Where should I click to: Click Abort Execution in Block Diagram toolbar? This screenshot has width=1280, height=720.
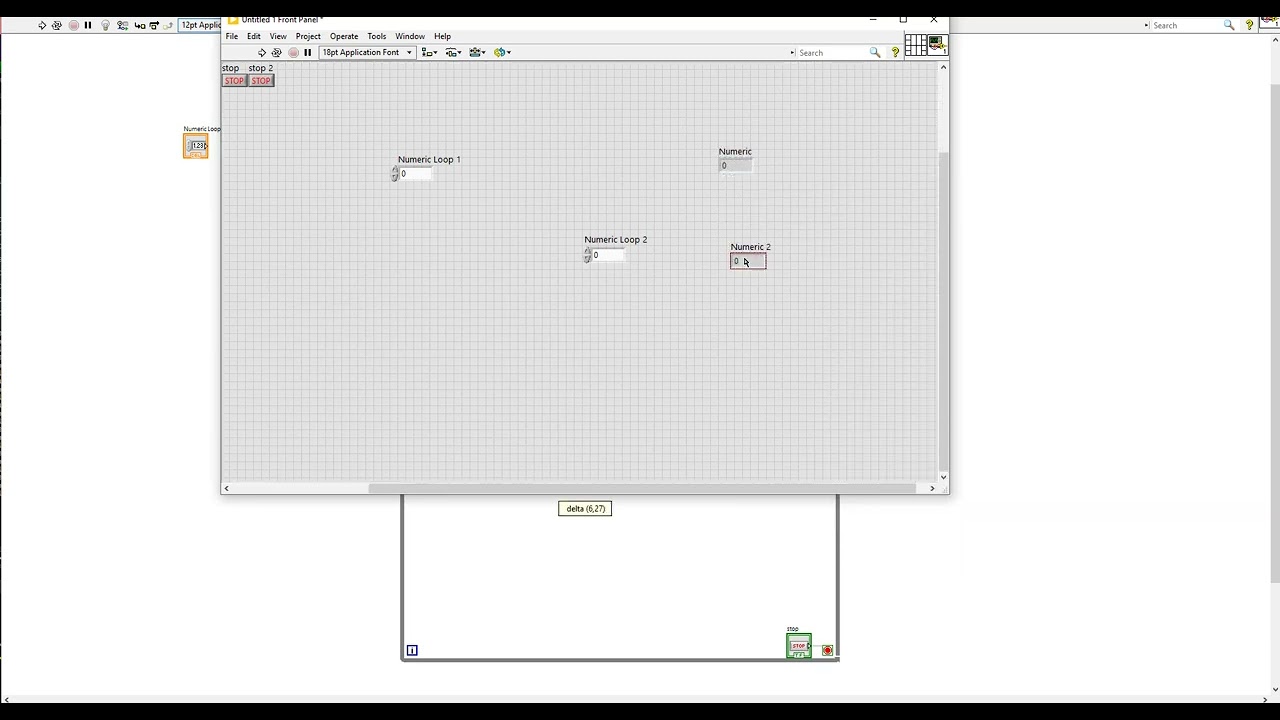73,25
